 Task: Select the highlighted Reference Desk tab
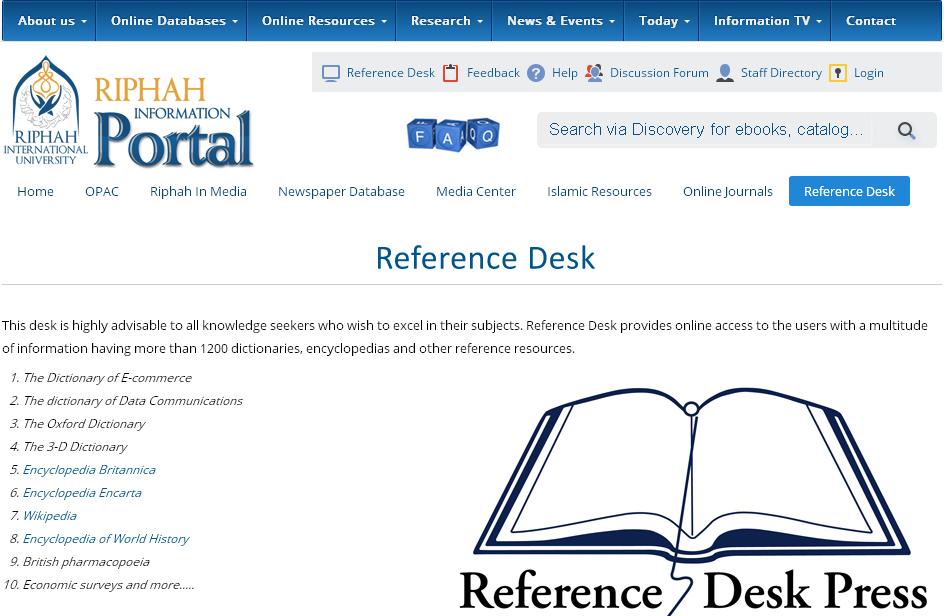(x=849, y=191)
